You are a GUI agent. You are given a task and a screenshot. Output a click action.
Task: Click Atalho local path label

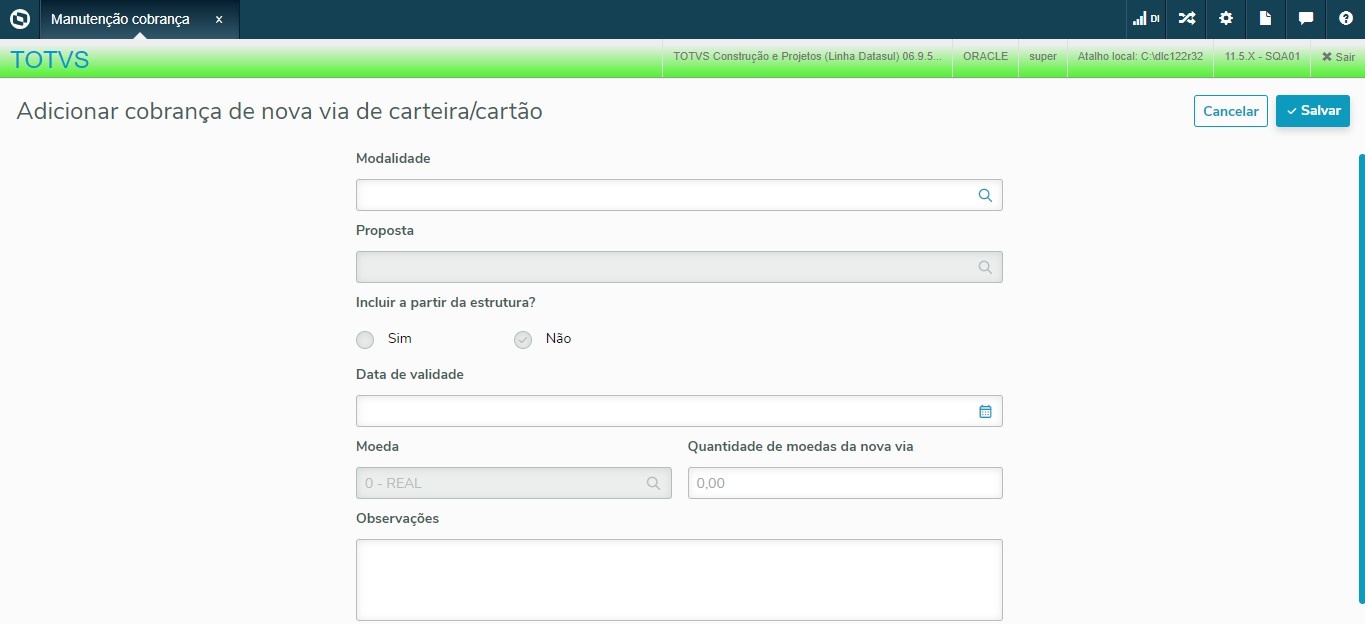point(1140,57)
